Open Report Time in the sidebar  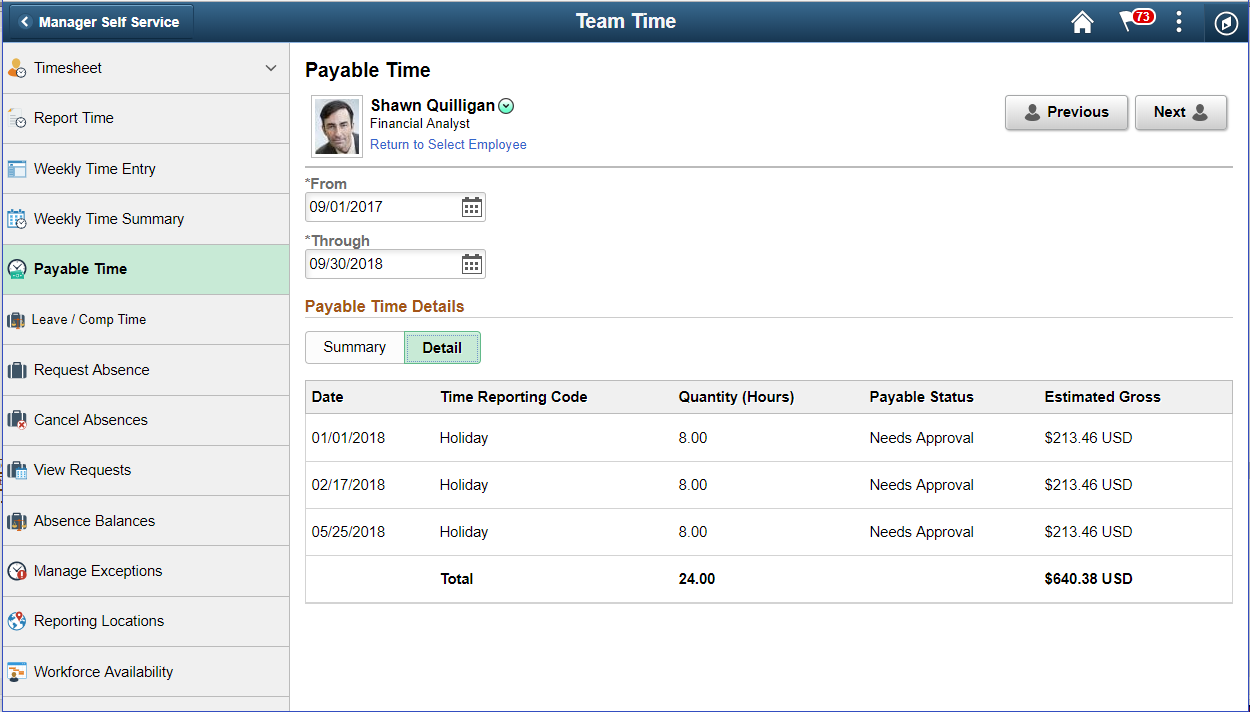point(146,118)
